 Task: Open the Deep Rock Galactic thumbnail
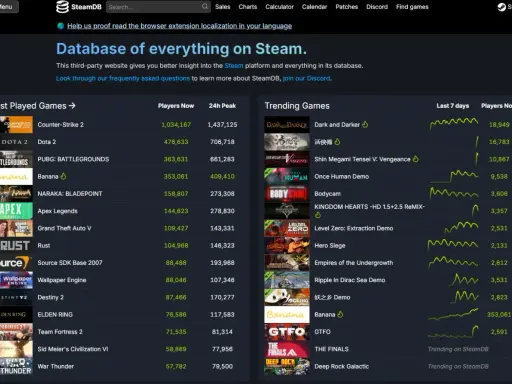[287, 366]
